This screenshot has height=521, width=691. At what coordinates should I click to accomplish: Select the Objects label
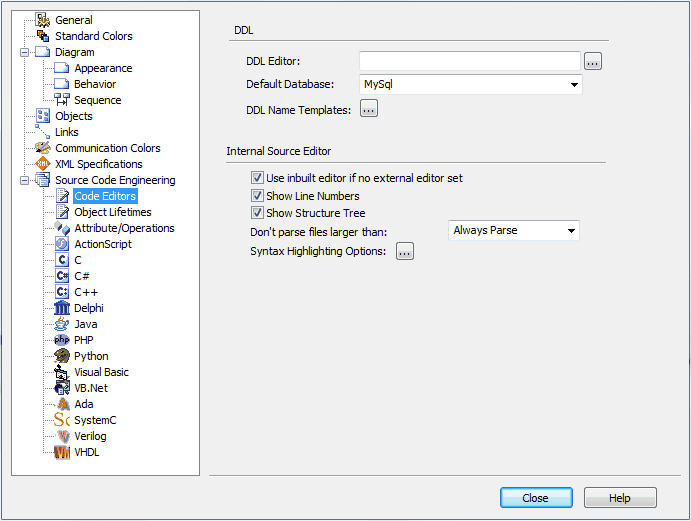pos(74,116)
